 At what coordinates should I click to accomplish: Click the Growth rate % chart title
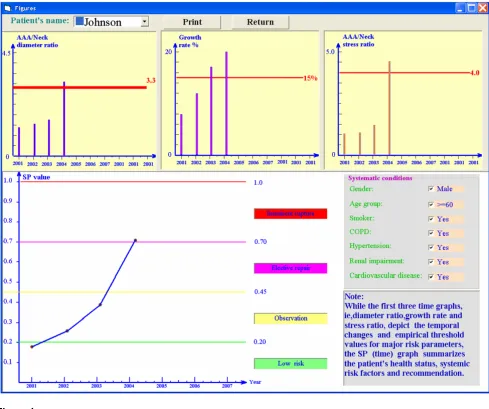click(190, 41)
